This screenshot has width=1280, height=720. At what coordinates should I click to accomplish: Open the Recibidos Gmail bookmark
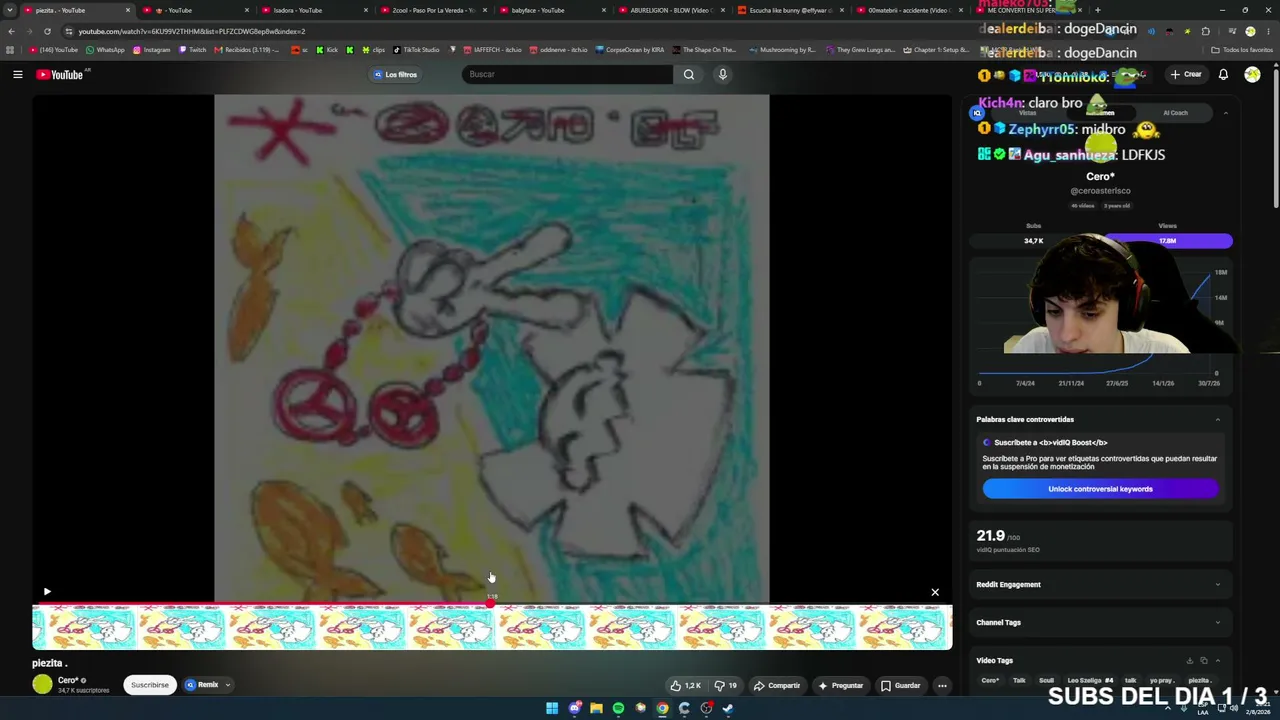click(x=247, y=50)
